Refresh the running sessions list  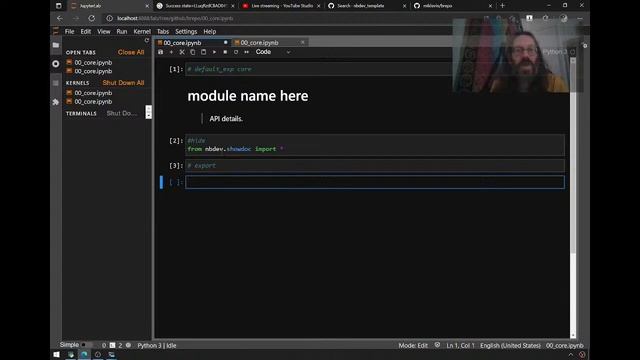point(147,40)
